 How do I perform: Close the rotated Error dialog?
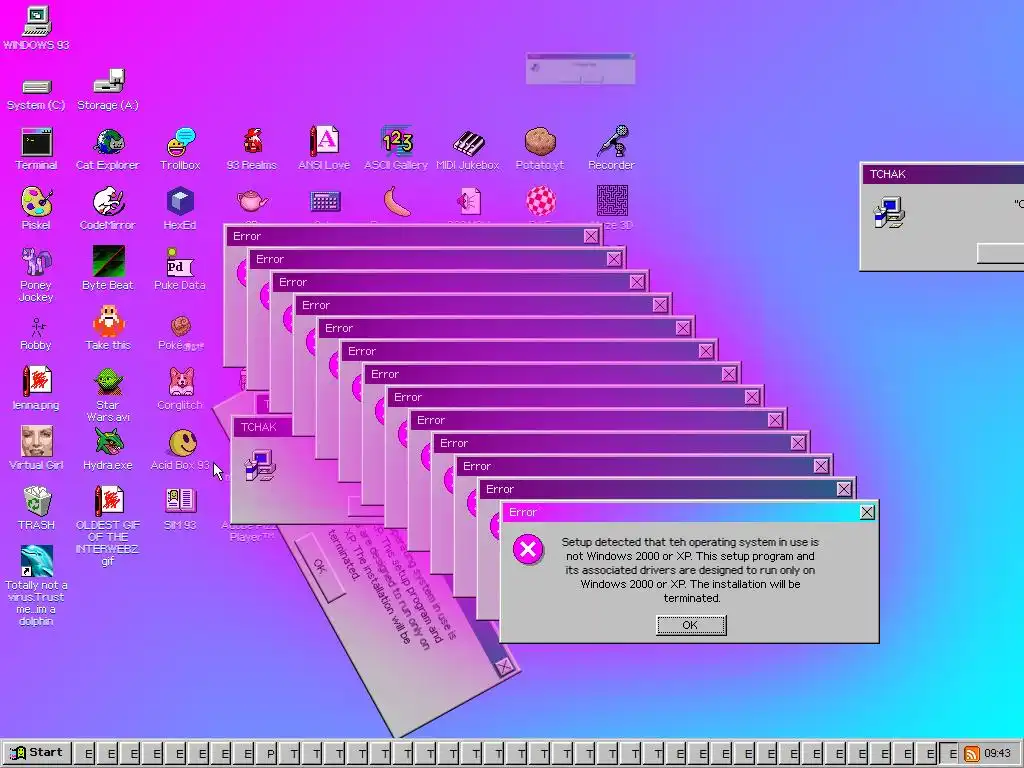coord(504,666)
